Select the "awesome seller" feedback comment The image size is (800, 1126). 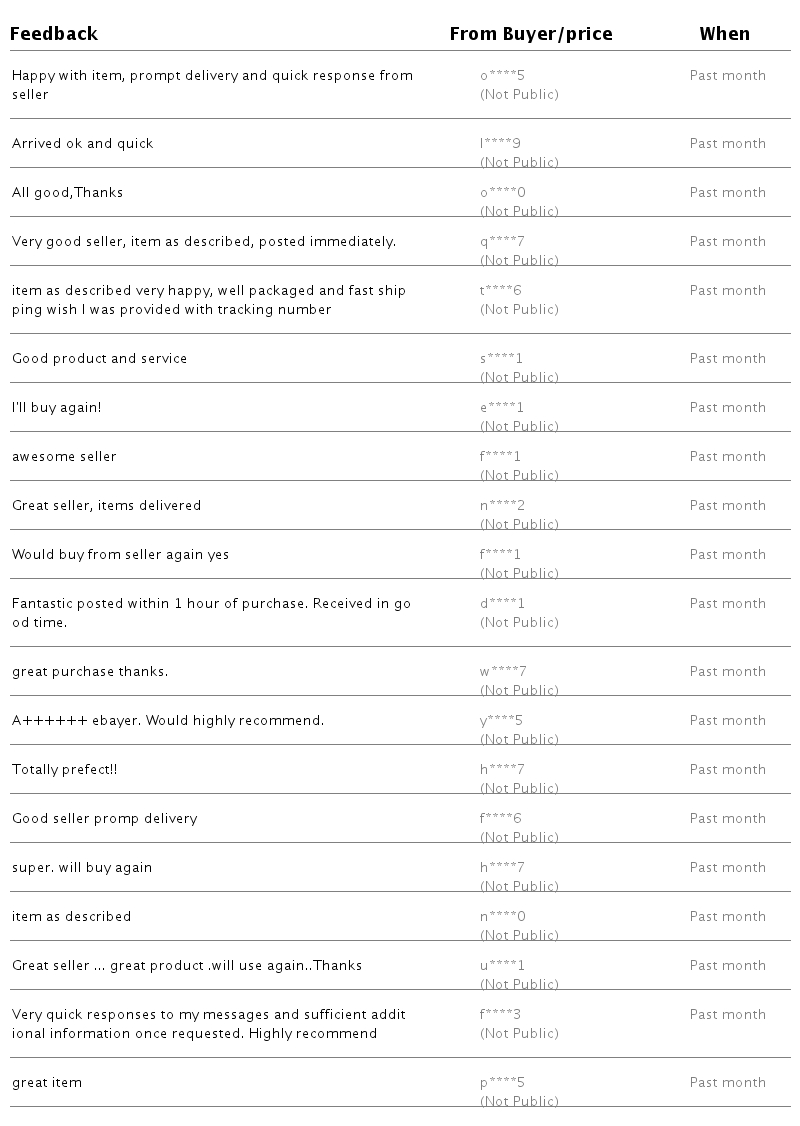tap(64, 456)
